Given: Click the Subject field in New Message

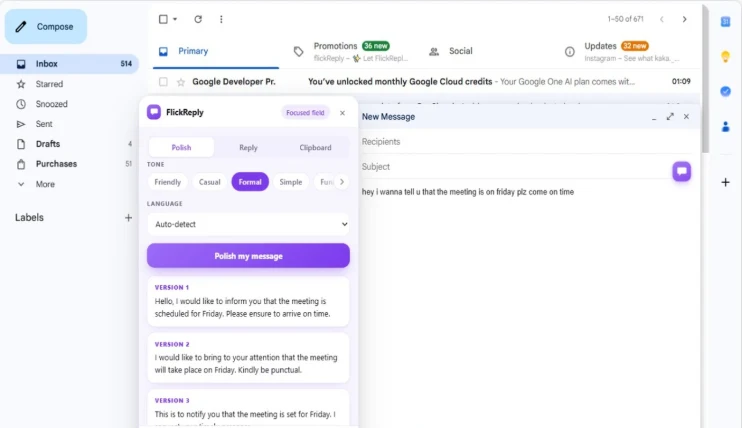Looking at the screenshot, I should pyautogui.click(x=515, y=167).
